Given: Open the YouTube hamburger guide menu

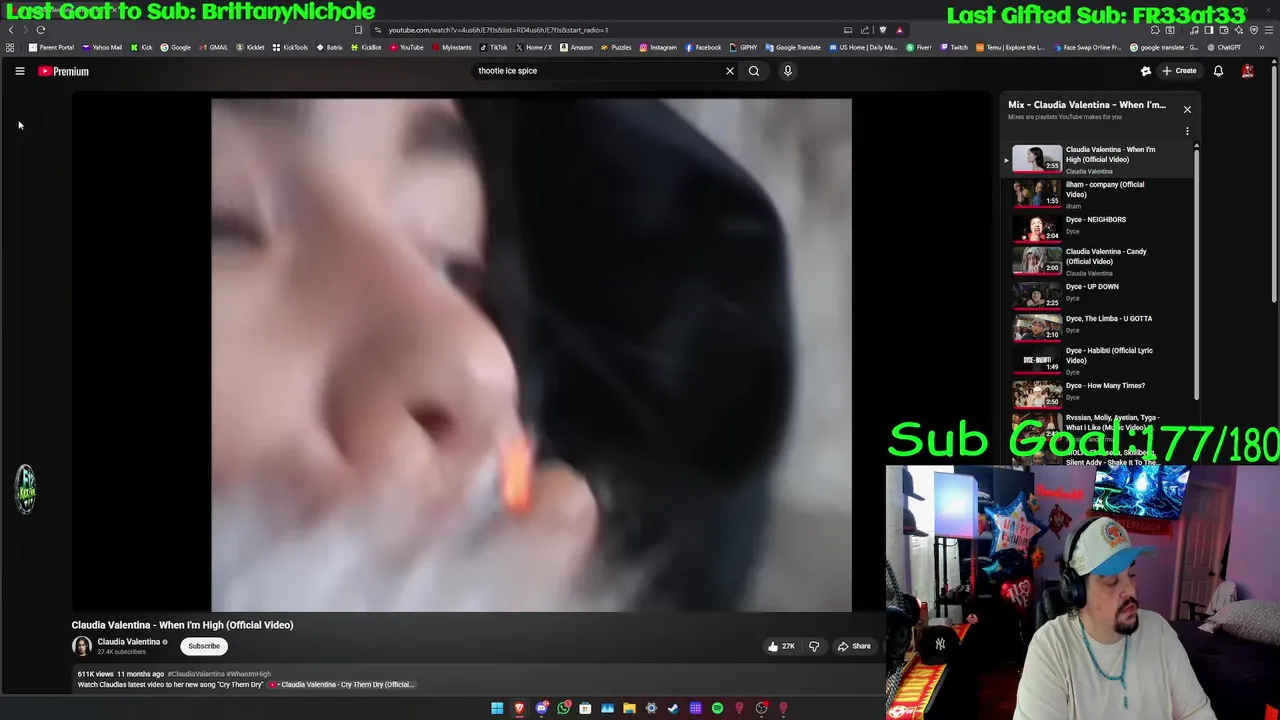Looking at the screenshot, I should pos(20,71).
